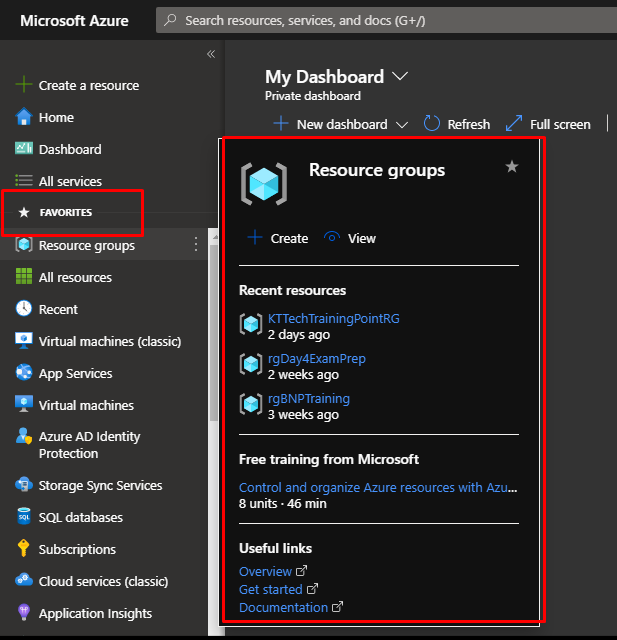Open the Recent clock icon
The height and width of the screenshot is (640, 617).
click(x=24, y=309)
